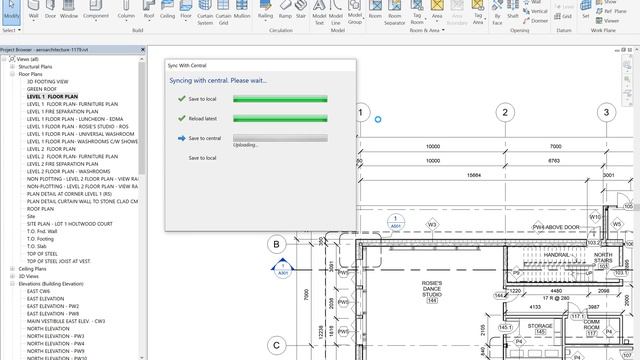The height and width of the screenshot is (360, 640).
Task: Expand the Ceiling Plans node
Action: point(12,269)
